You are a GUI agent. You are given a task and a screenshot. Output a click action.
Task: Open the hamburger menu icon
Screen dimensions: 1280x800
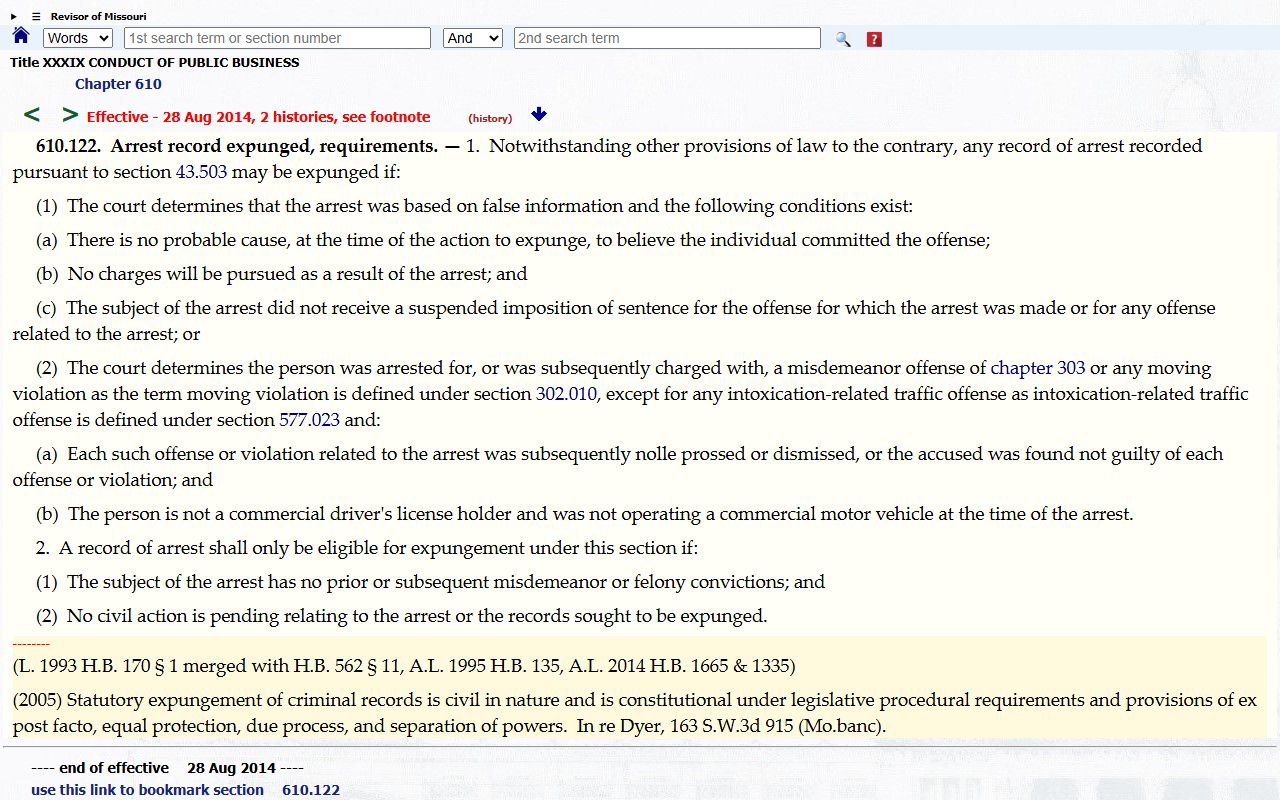[36, 16]
